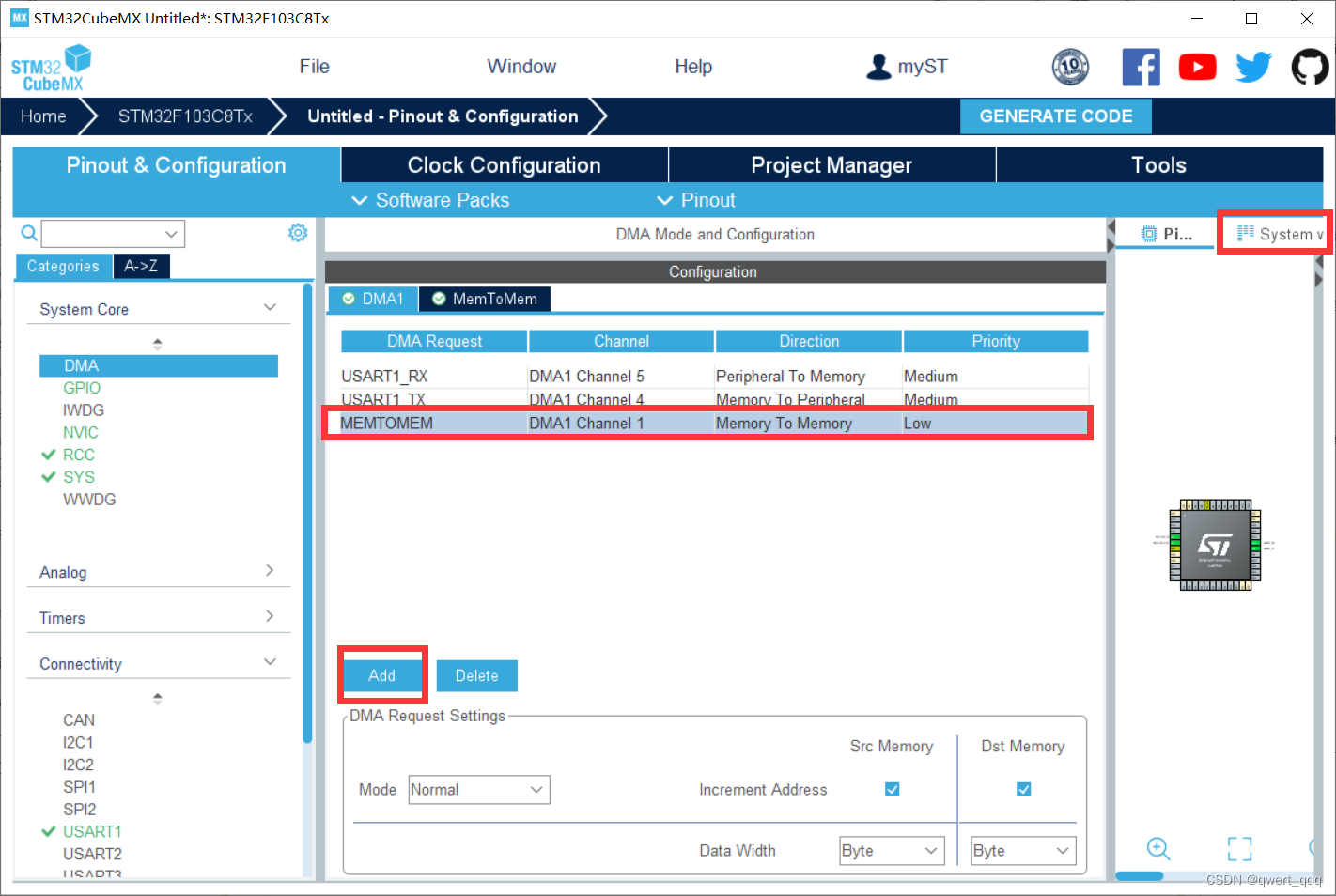Image resolution: width=1336 pixels, height=896 pixels.
Task: Select I2C1 in Connectivity list
Action: click(x=78, y=743)
